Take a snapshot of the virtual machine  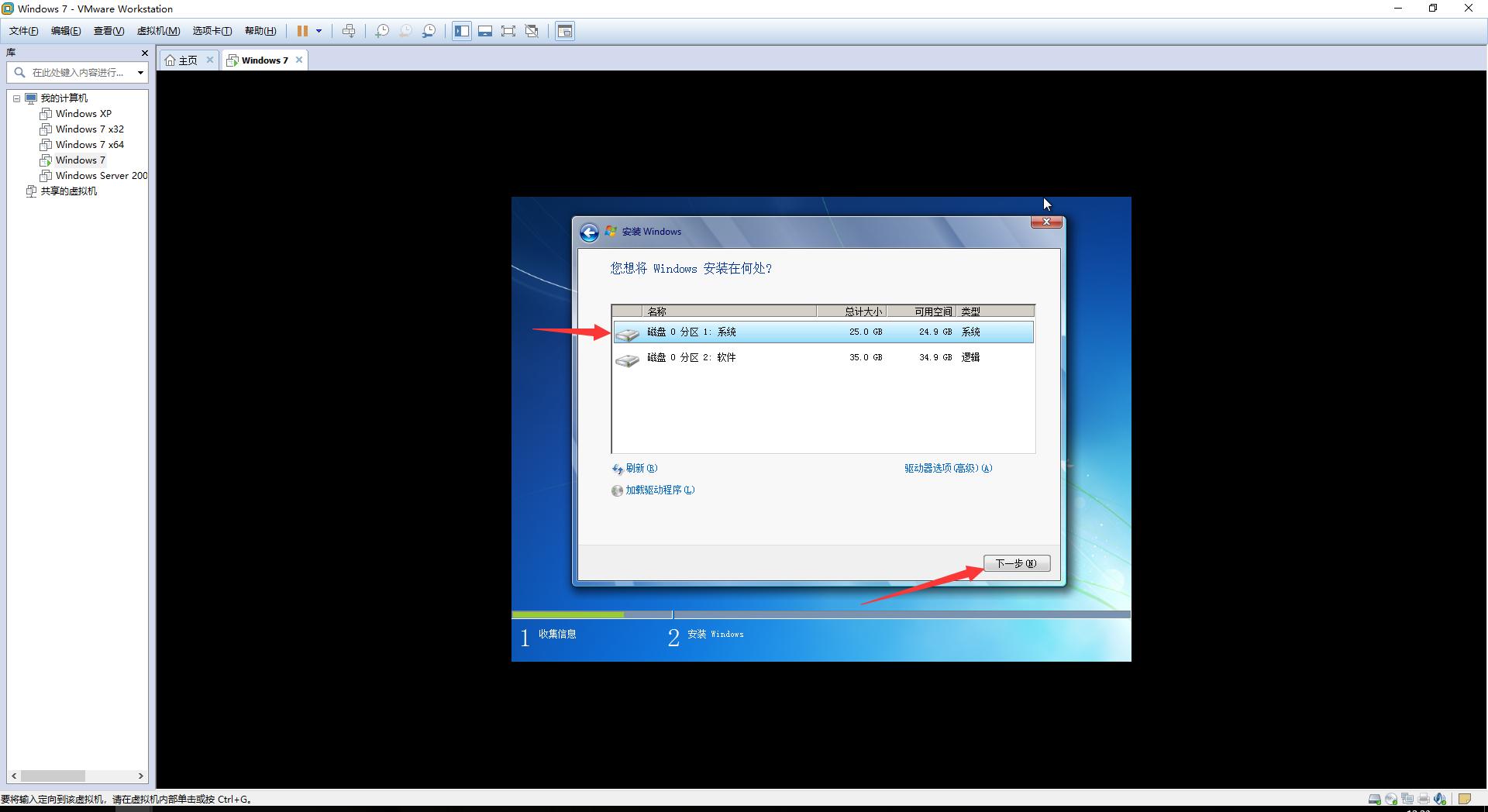381,31
